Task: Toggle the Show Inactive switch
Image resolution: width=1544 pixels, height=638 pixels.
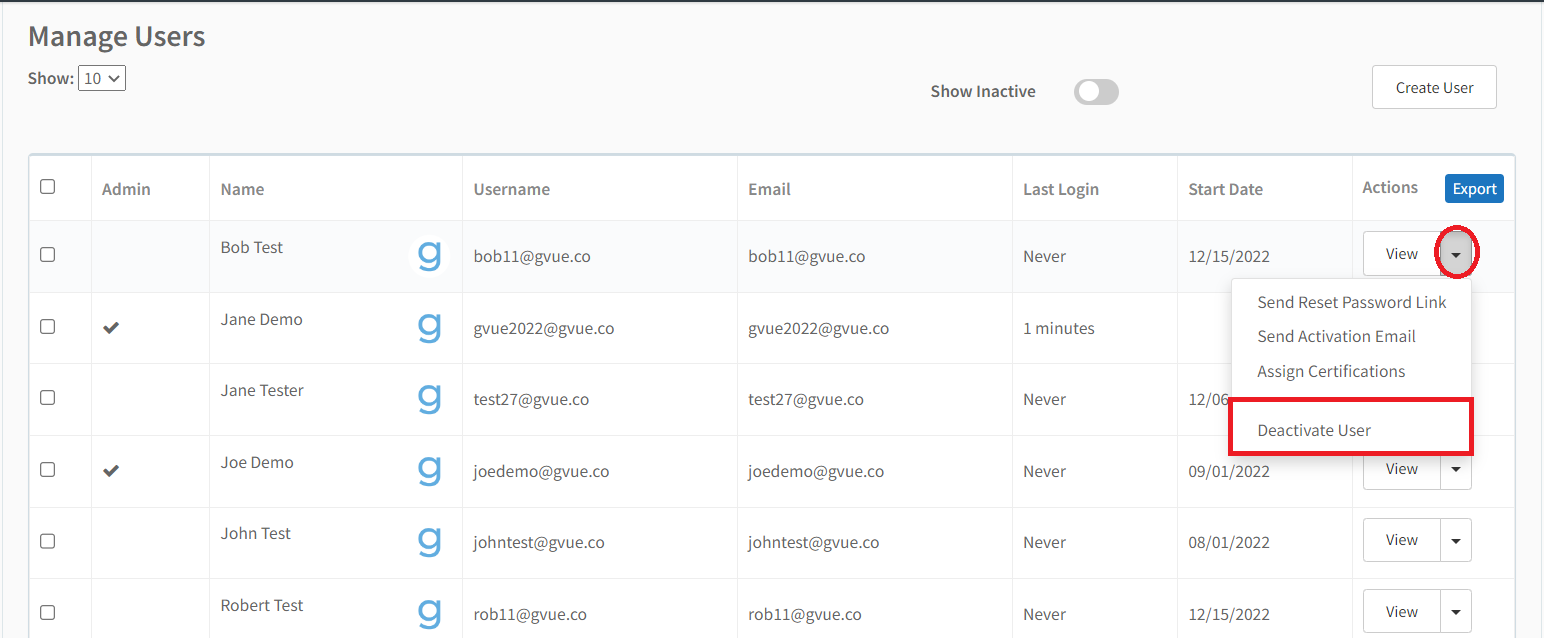Action: (x=1096, y=92)
